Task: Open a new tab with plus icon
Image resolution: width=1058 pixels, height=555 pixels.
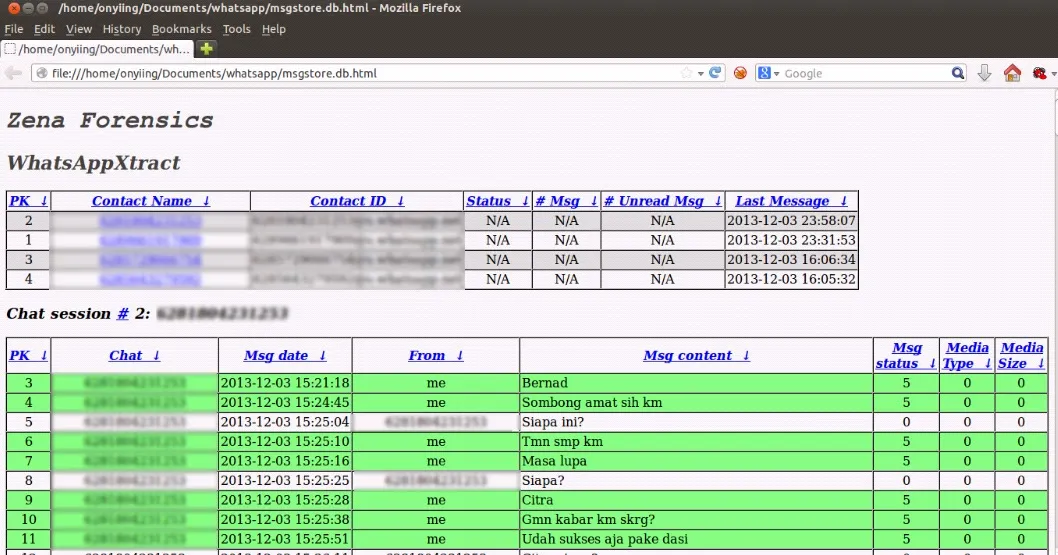Action: click(206, 49)
